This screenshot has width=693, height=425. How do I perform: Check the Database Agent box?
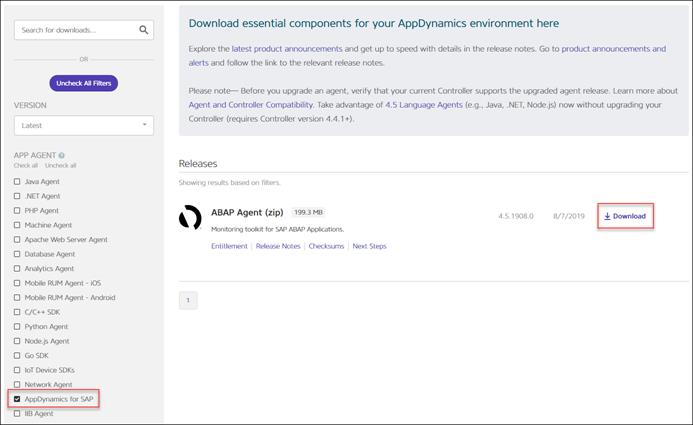tap(17, 254)
